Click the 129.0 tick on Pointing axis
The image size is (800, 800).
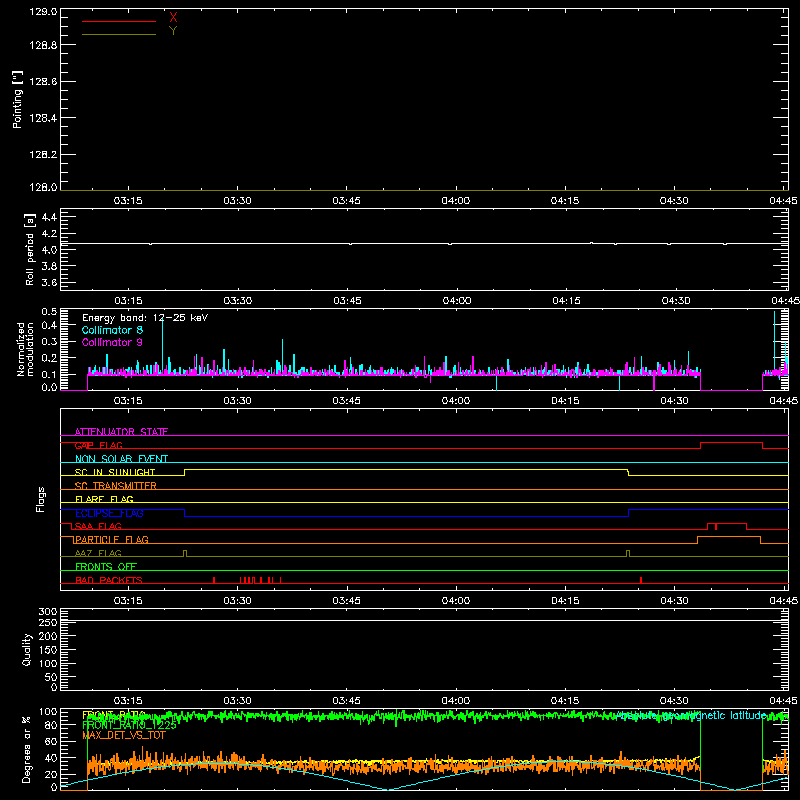pos(43,11)
